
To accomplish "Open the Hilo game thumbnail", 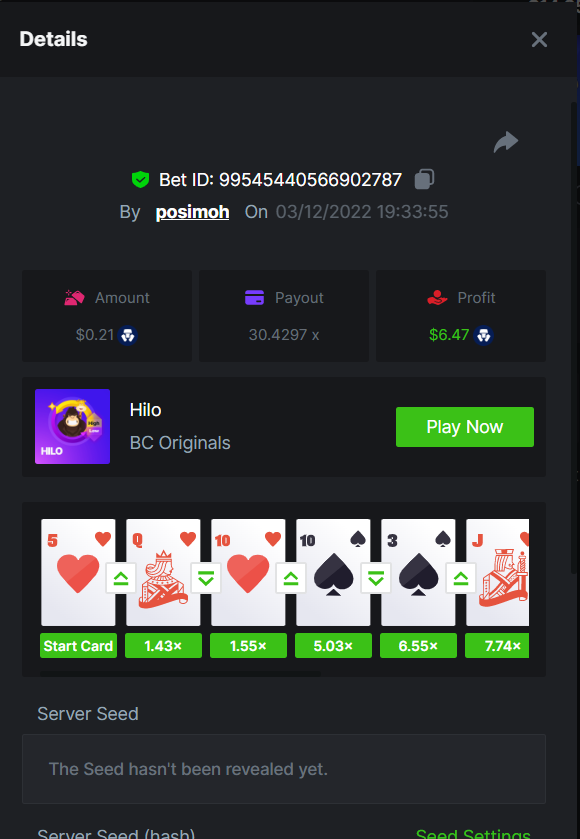I will (72, 426).
